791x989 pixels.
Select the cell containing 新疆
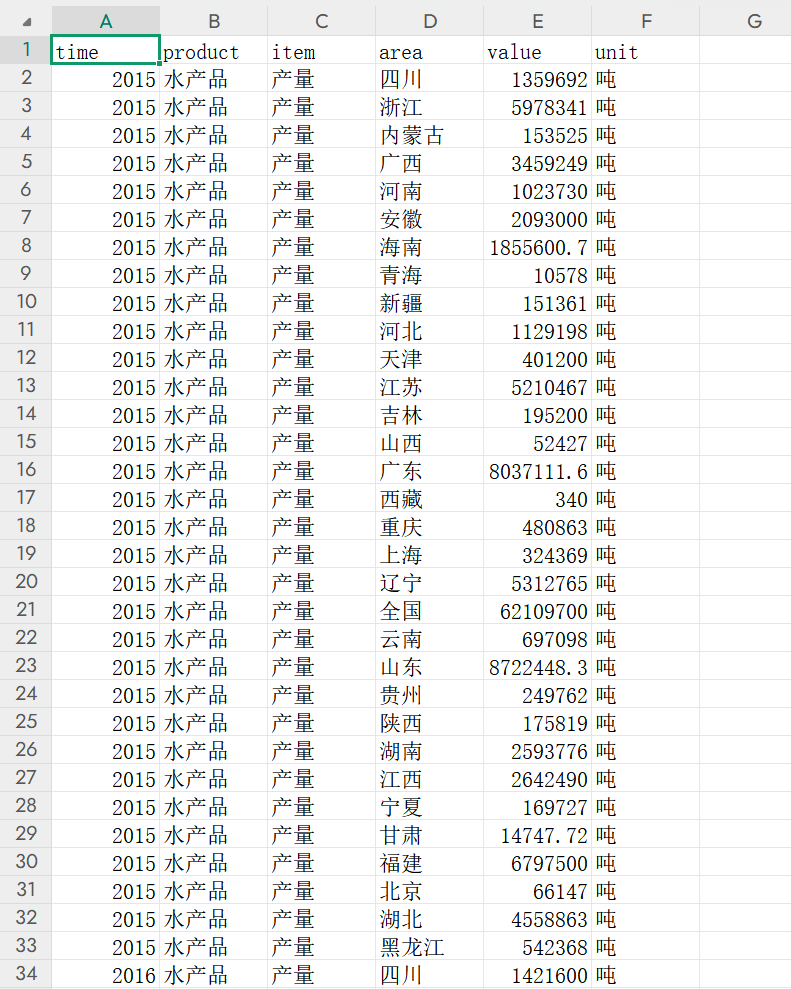[x=430, y=302]
